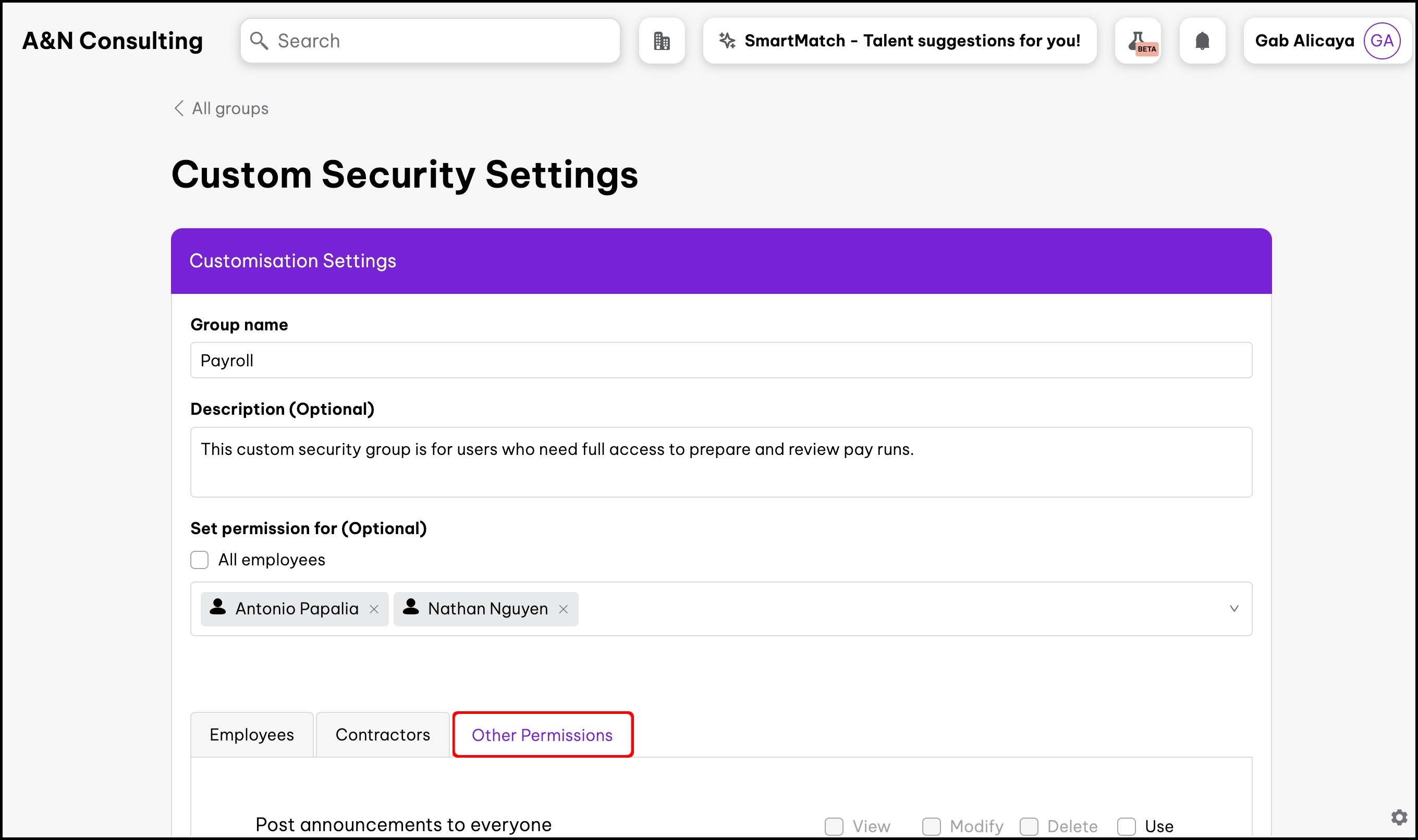The image size is (1418, 840).
Task: Open settings gear at bottom right
Action: click(x=1399, y=817)
